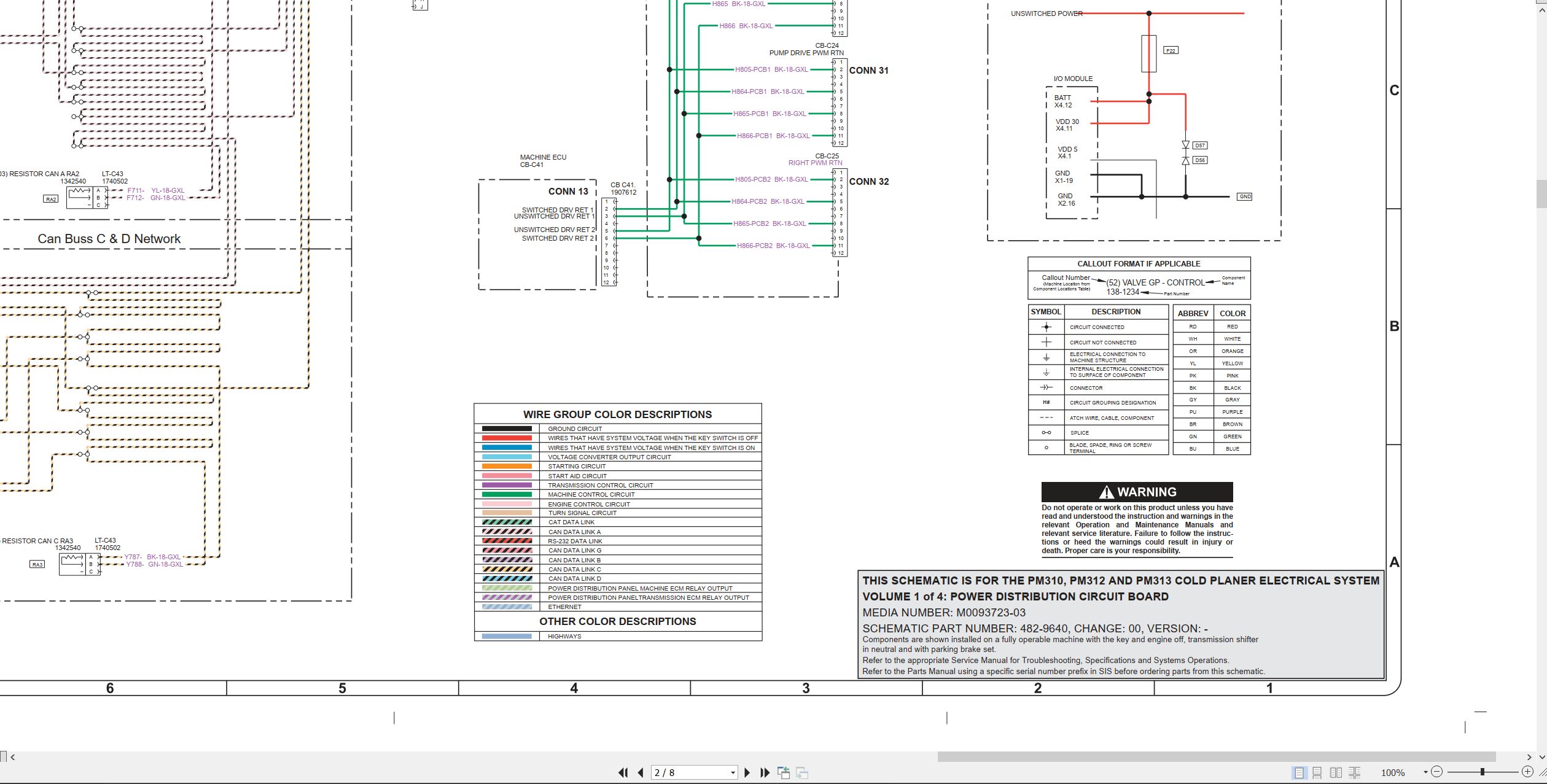Viewport: 1547px width, 784px height.
Task: Click the previous view icon
Action: [x=784, y=772]
